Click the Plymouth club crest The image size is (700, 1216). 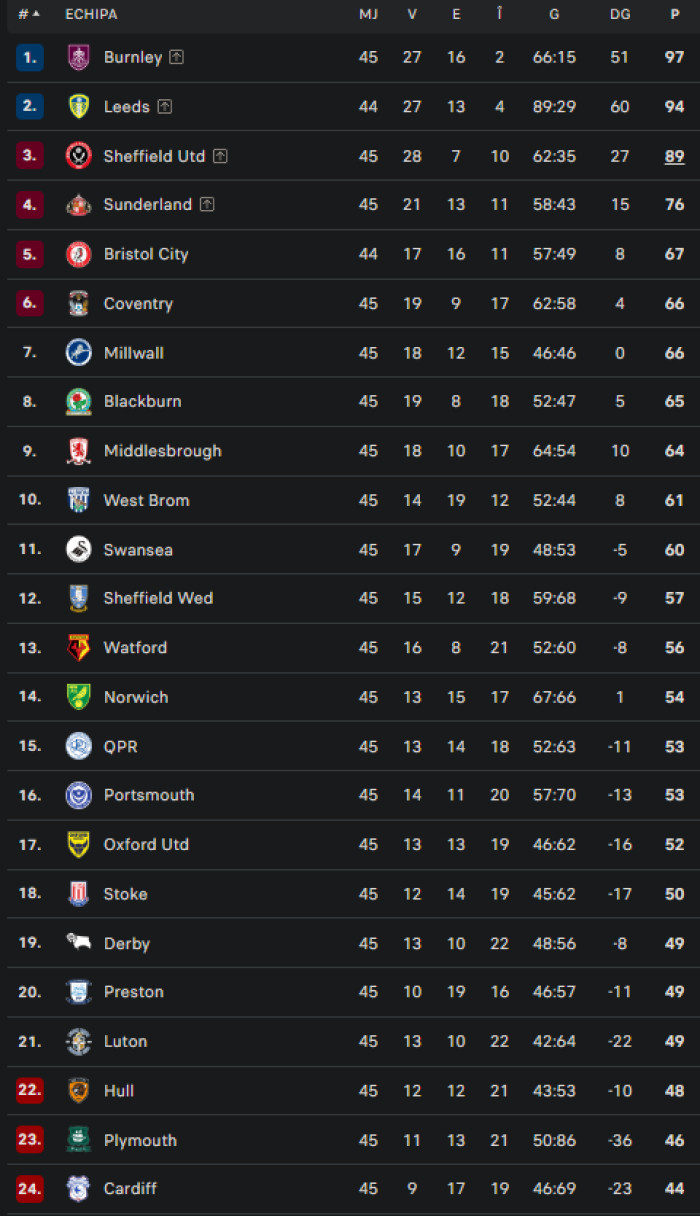click(x=78, y=1139)
